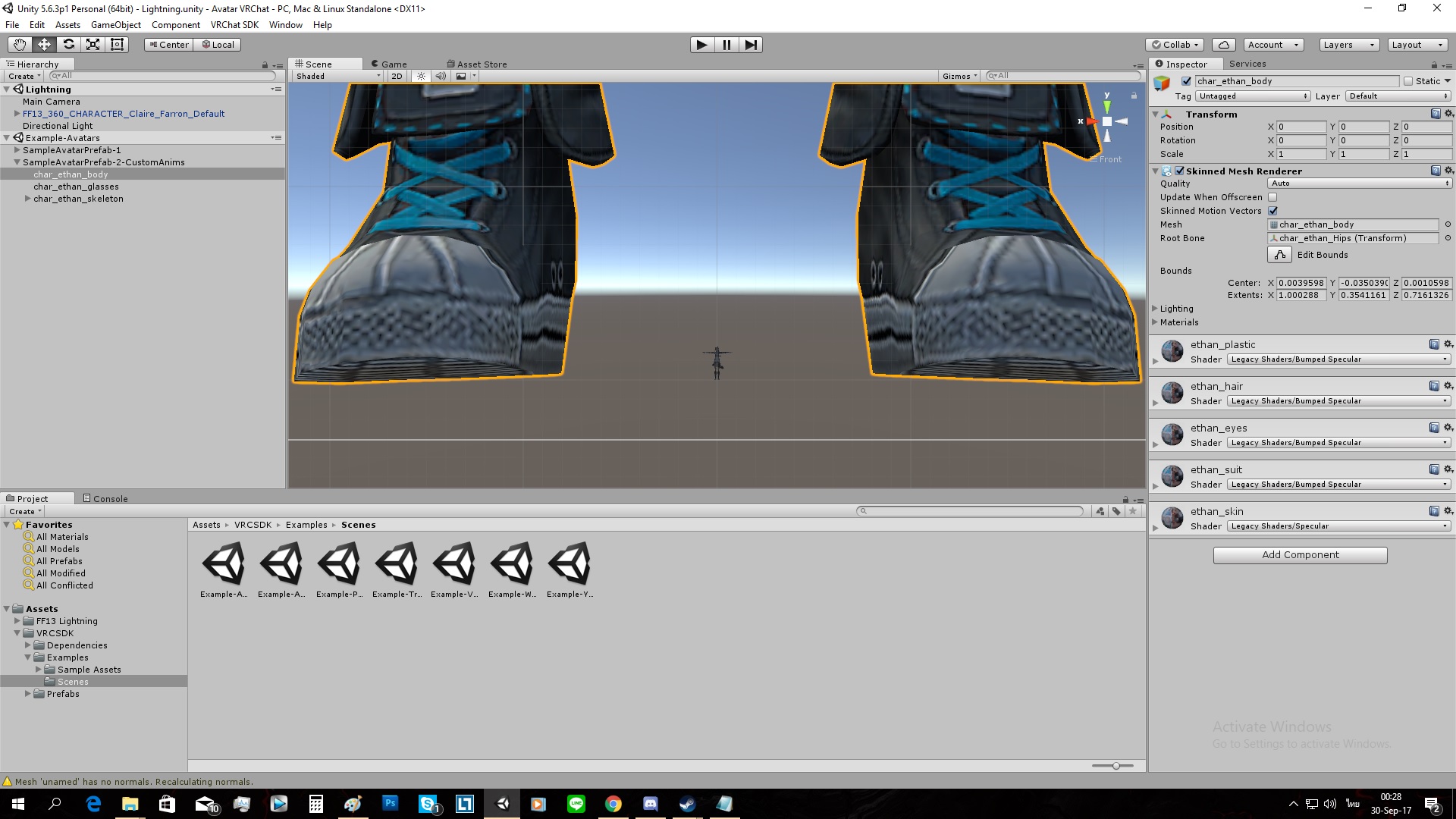The width and height of the screenshot is (1456, 819).
Task: Toggle the Static checkbox
Action: tap(1408, 81)
